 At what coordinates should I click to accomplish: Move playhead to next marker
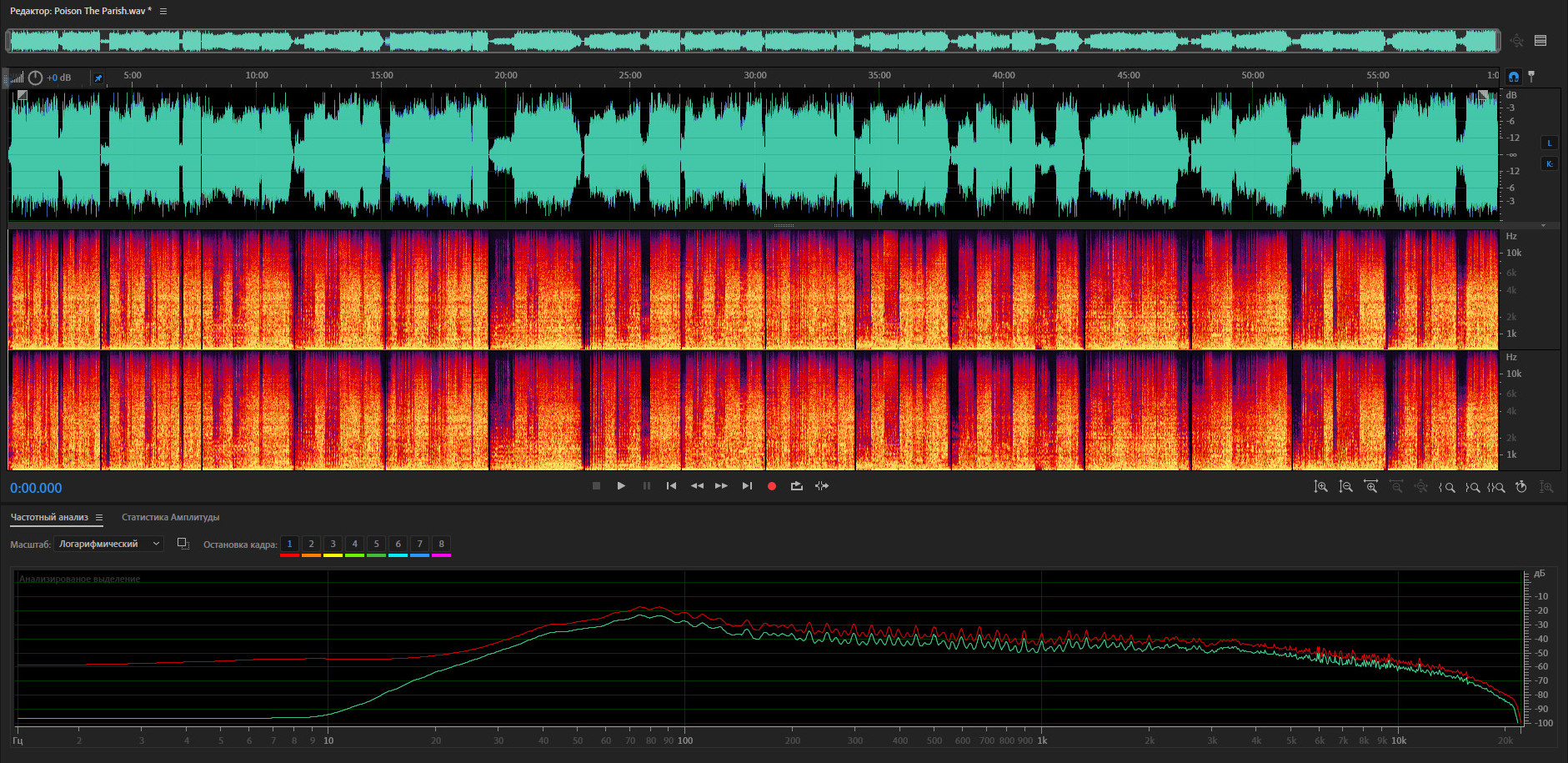point(747,486)
